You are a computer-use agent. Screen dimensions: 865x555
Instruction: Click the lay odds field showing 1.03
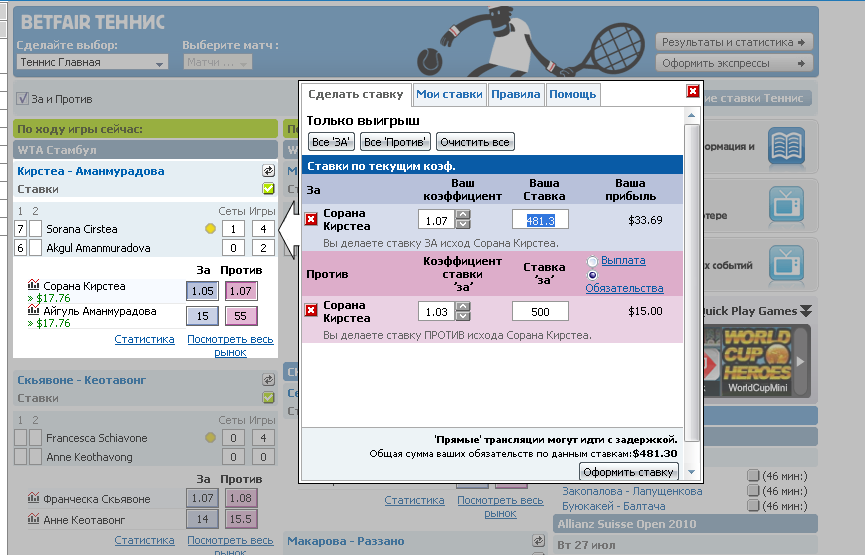[436, 312]
